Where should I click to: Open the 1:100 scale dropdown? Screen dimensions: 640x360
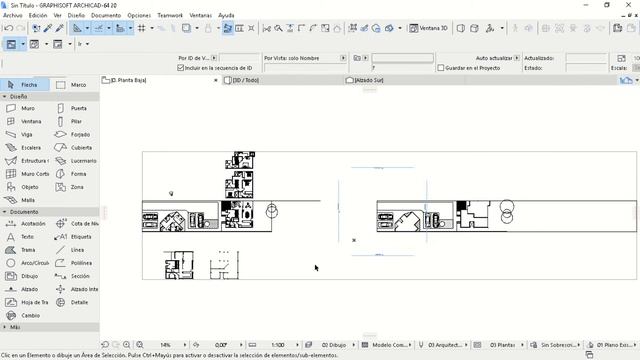tap(297, 345)
